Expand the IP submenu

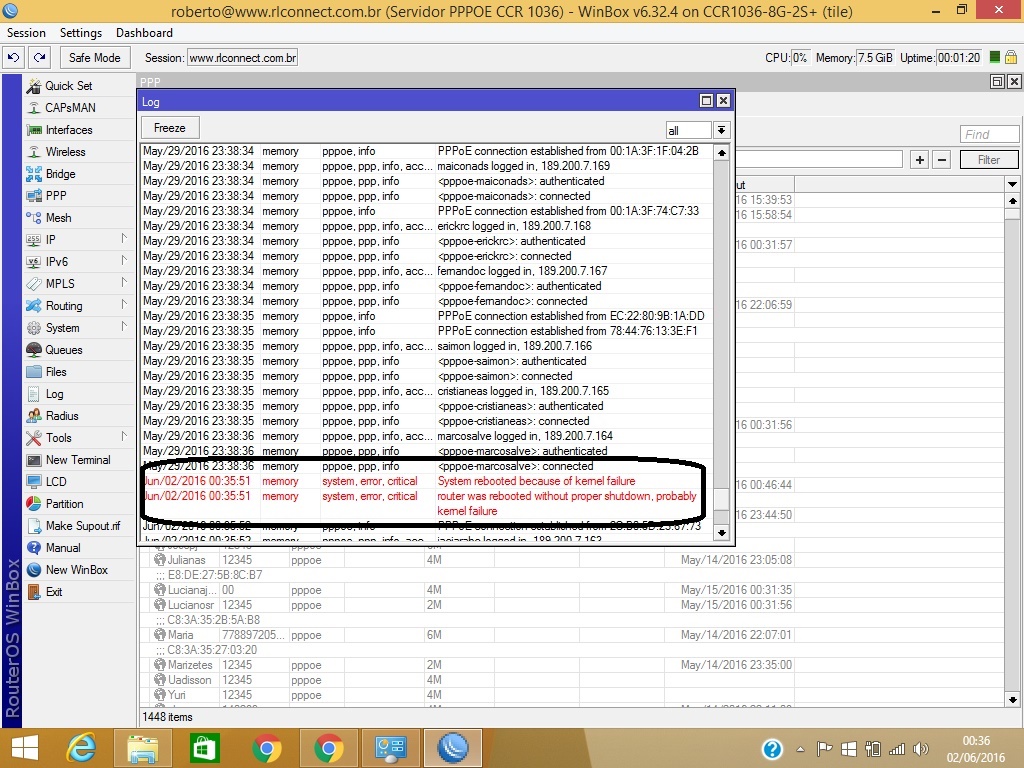[76, 240]
